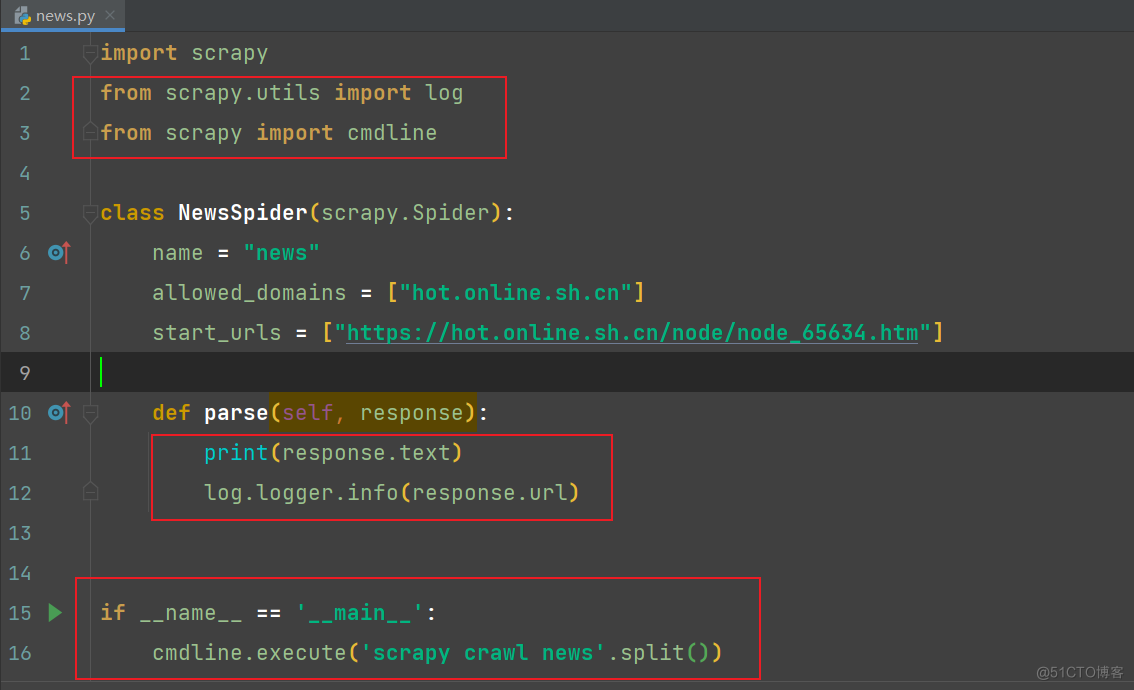
Task: Collapse the import block fold marker on line 1
Action: [x=90, y=53]
